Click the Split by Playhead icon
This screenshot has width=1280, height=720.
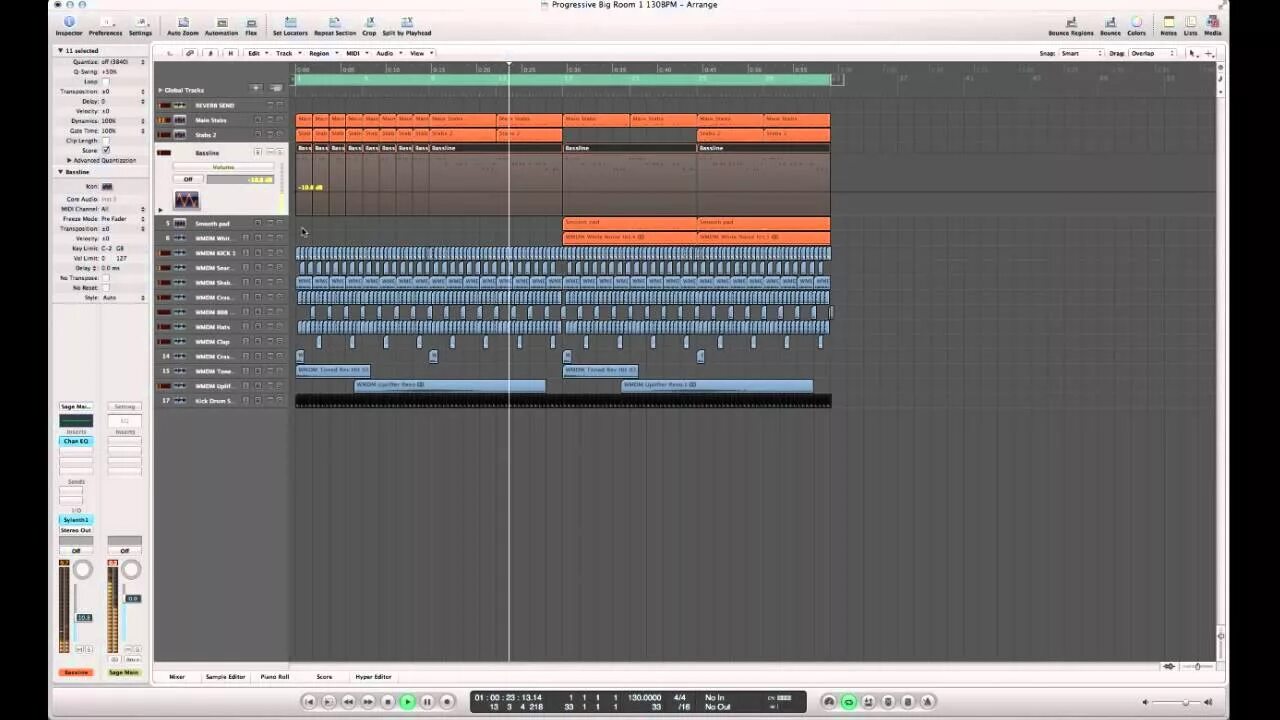[x=407, y=26]
